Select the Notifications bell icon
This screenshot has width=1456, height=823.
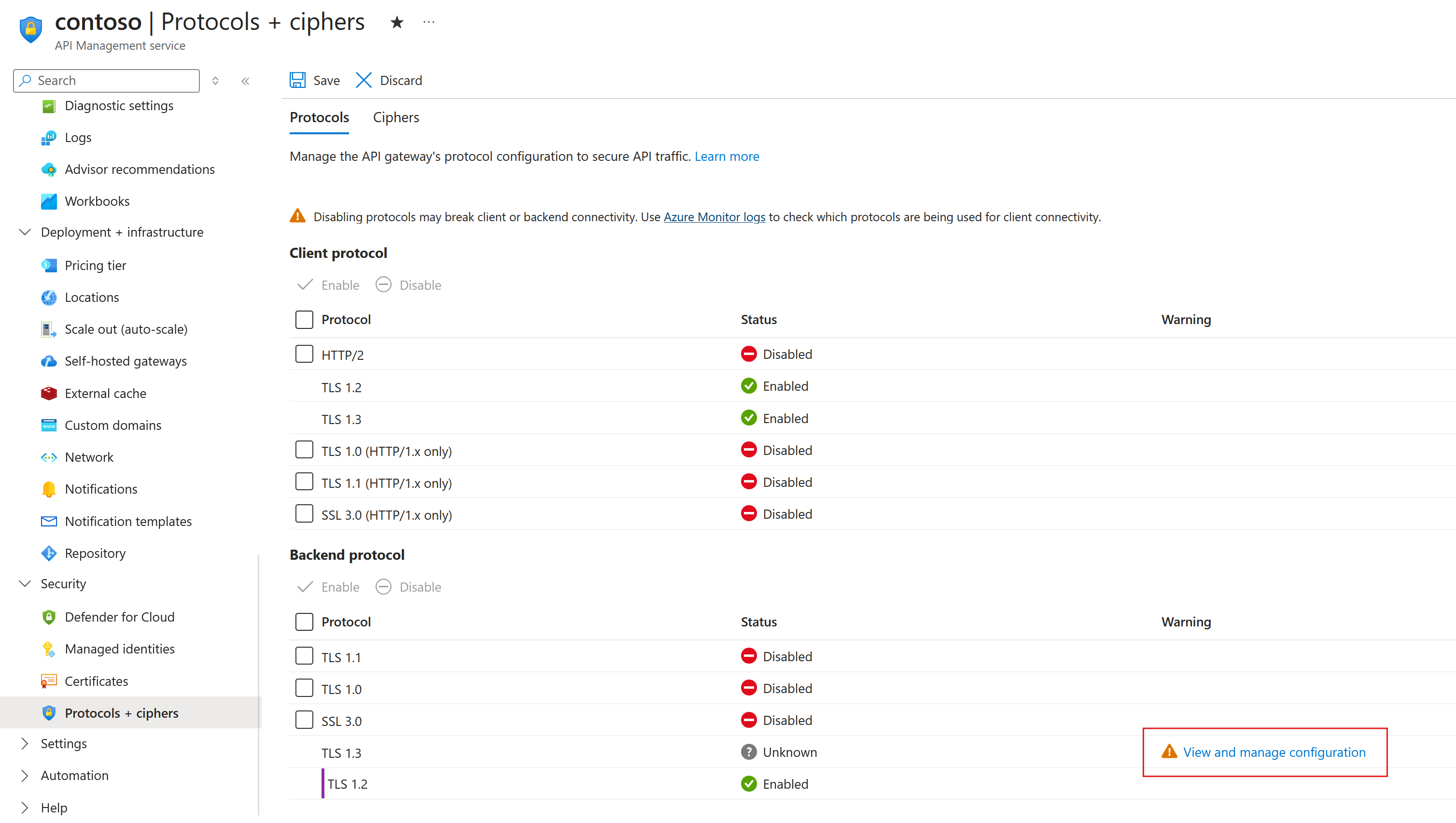click(49, 489)
